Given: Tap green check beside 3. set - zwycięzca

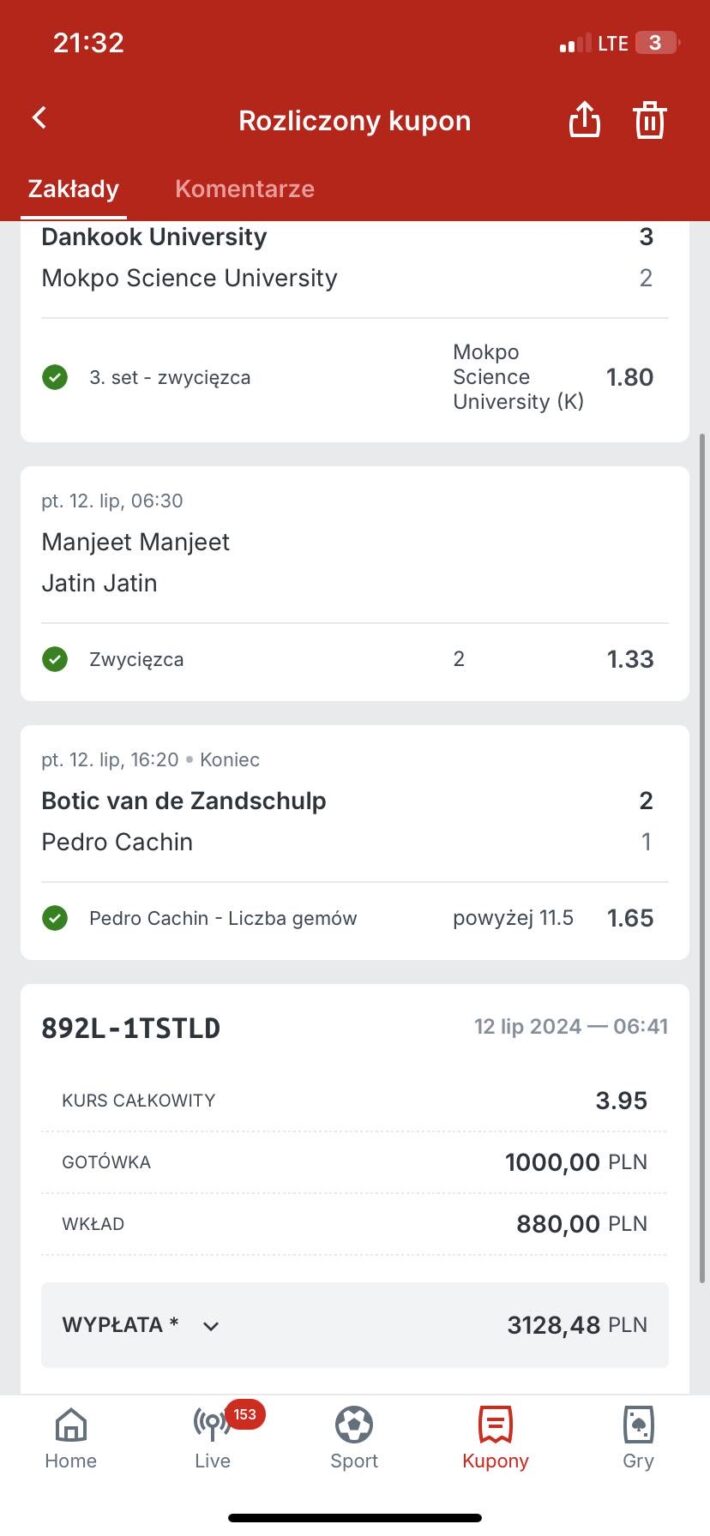Looking at the screenshot, I should (x=55, y=378).
